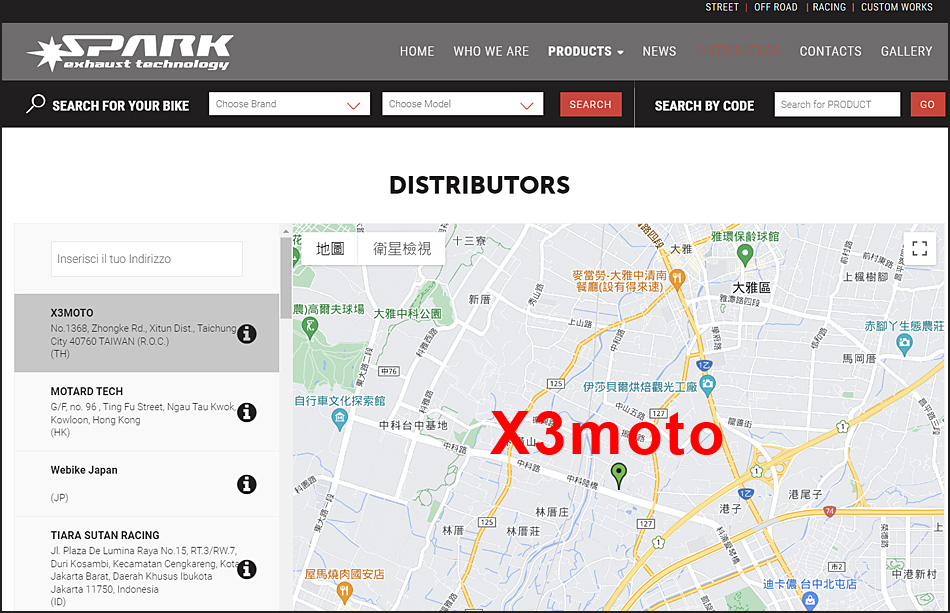The width and height of the screenshot is (950, 613).
Task: Open the Distributors page
Action: (x=738, y=51)
